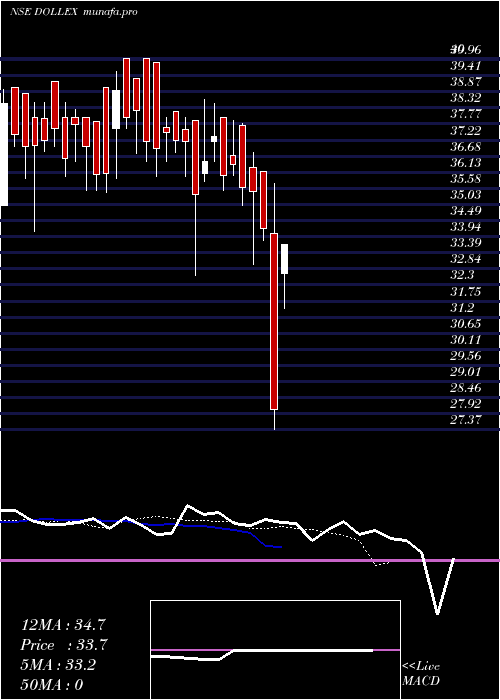Click the tallest red candlestick body
This screenshot has height=700, width=500.
click(x=274, y=321)
